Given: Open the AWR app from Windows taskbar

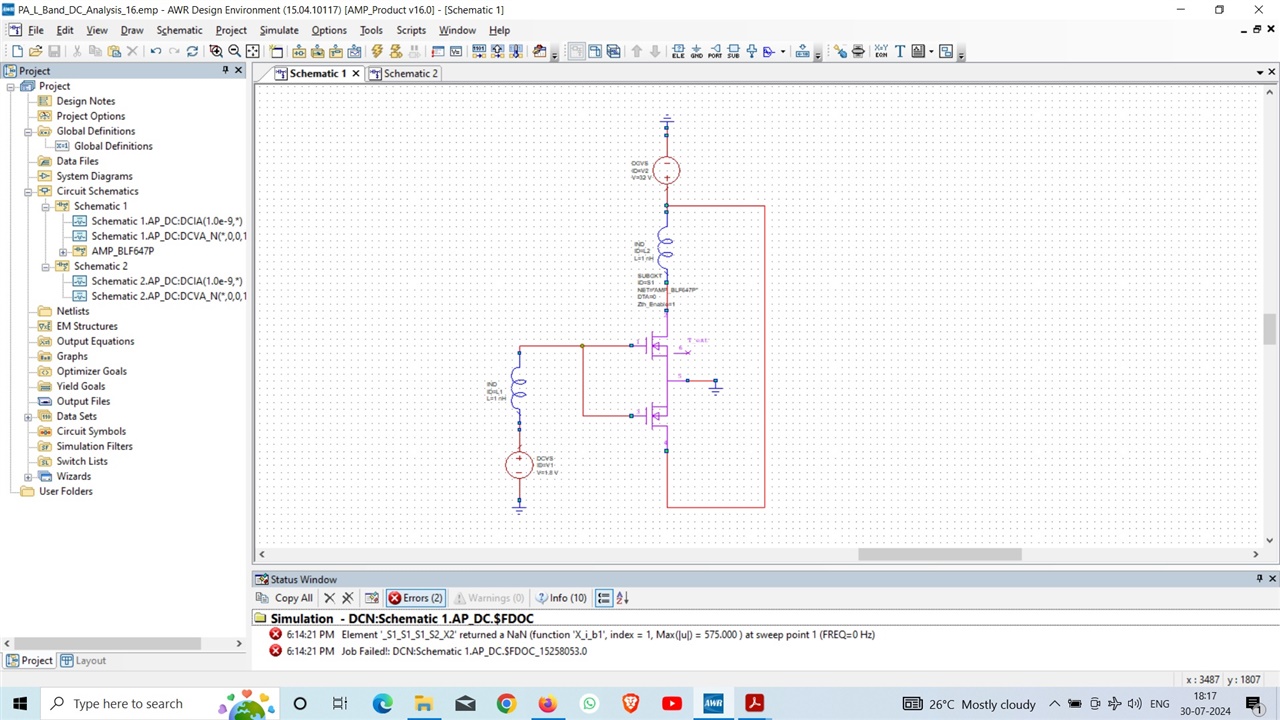Looking at the screenshot, I should click(x=713, y=703).
